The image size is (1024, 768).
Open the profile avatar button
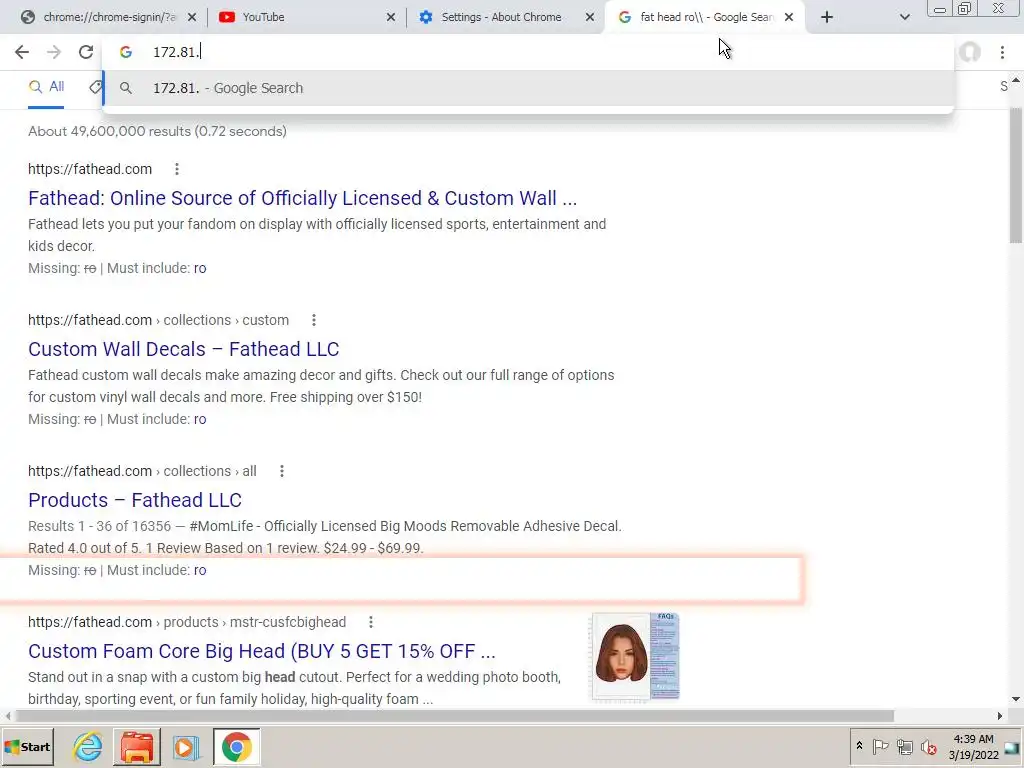tap(970, 52)
